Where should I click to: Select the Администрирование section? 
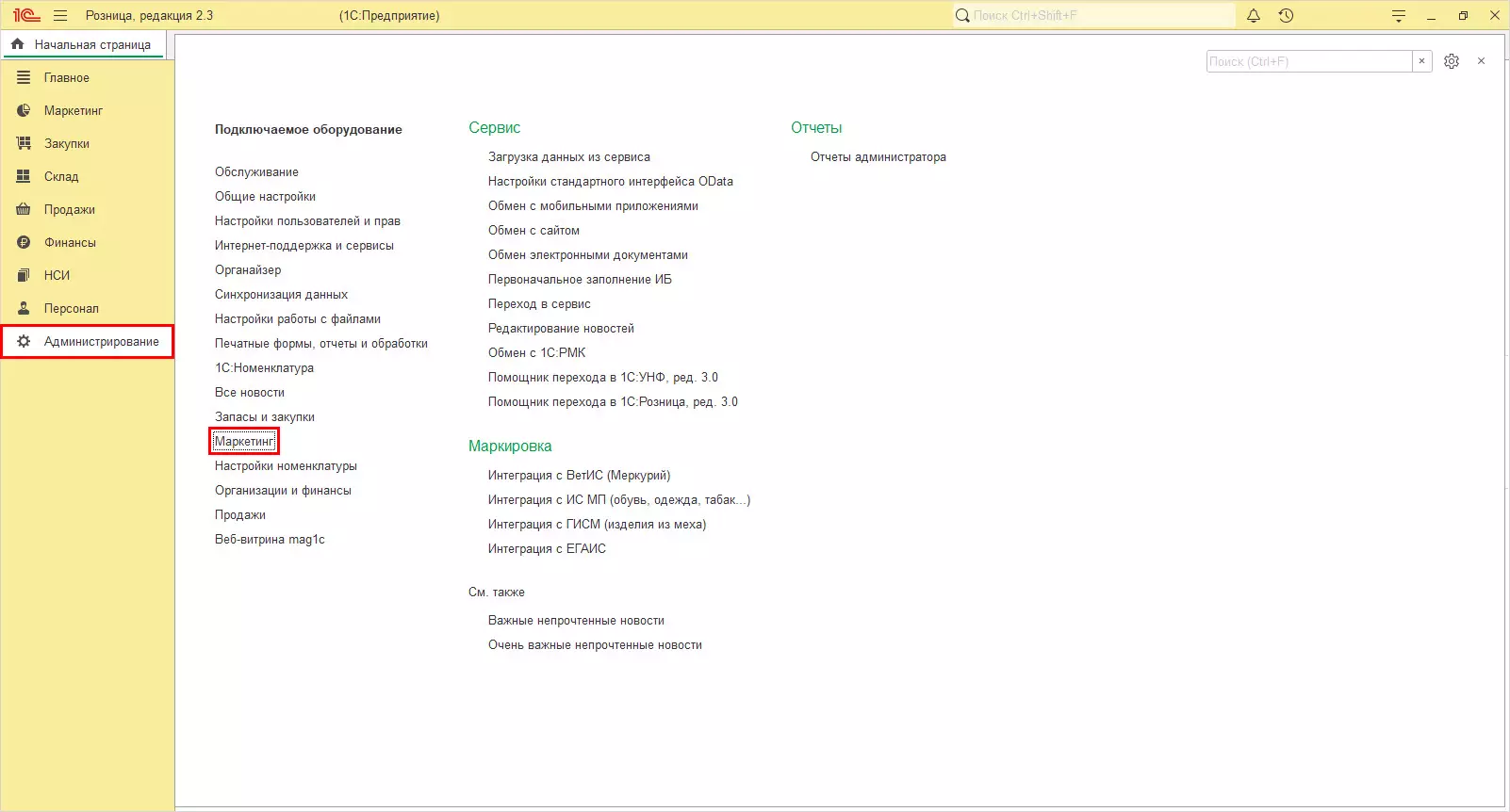(87, 341)
